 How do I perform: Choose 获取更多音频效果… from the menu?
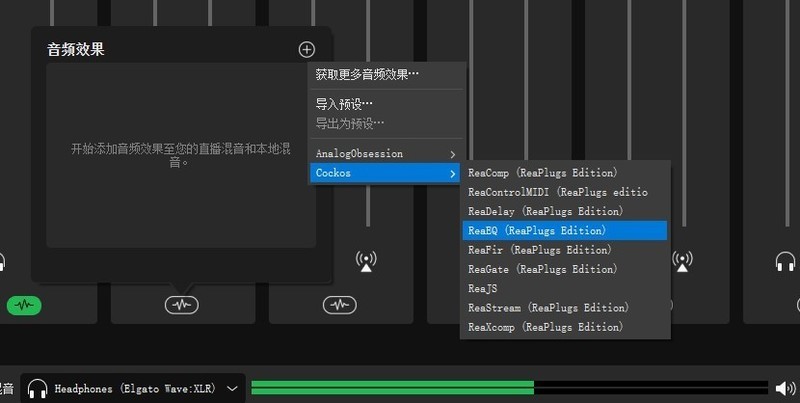tap(386, 74)
